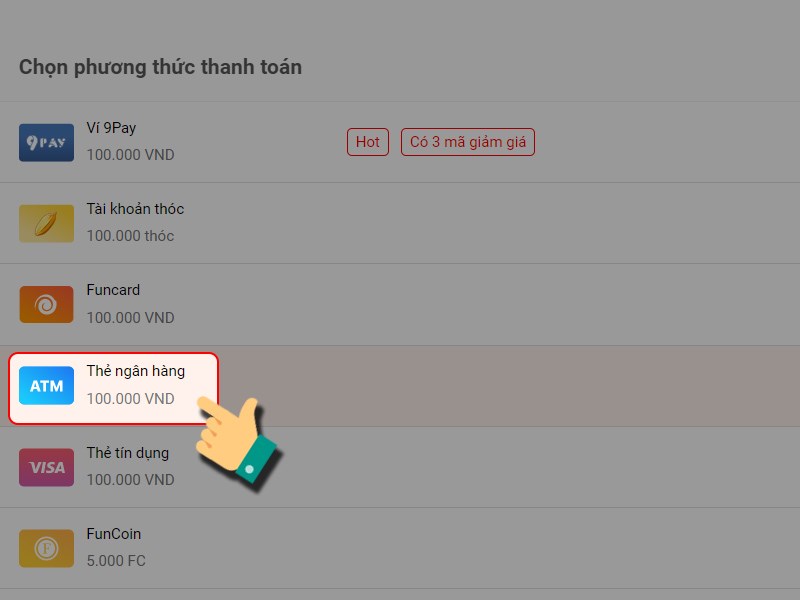Click the 100.000 thóc amount
The width and height of the screenshot is (800, 600).
[x=131, y=236]
